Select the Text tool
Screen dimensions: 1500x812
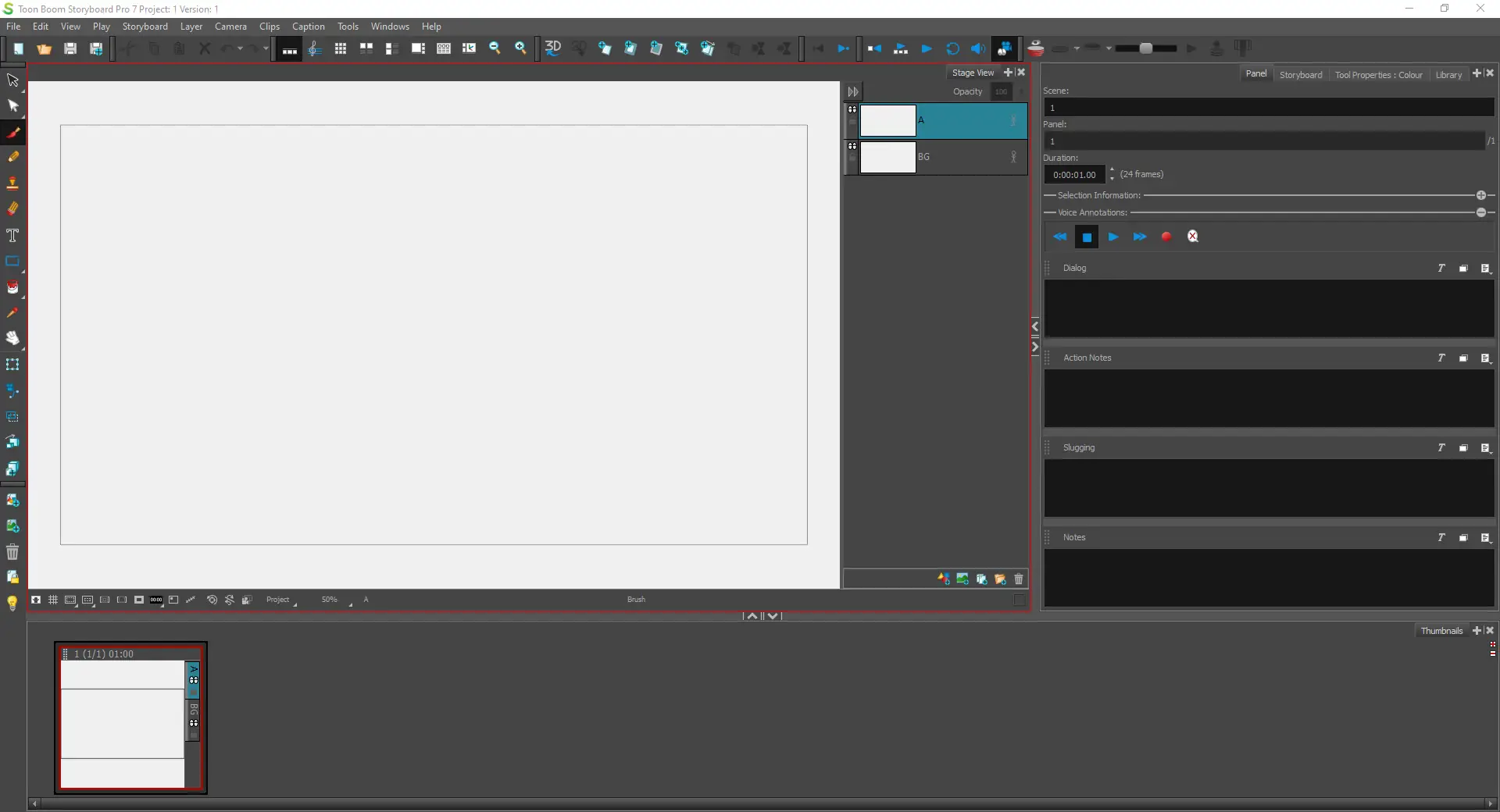[x=13, y=236]
